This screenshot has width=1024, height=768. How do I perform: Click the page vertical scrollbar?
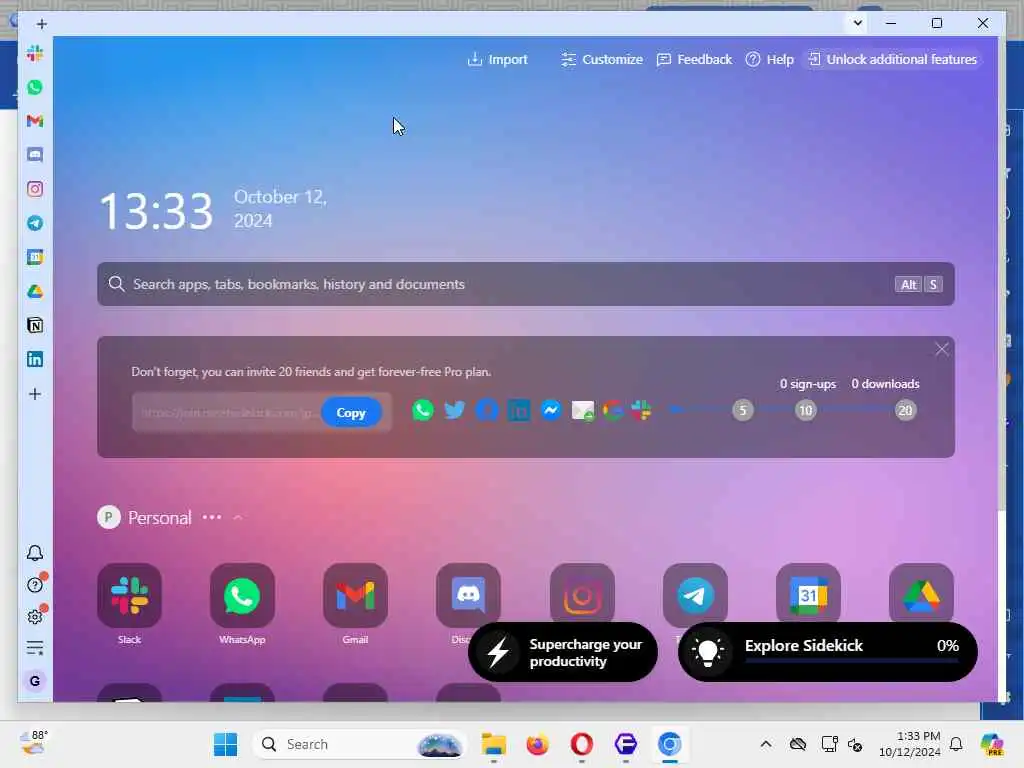1002,274
